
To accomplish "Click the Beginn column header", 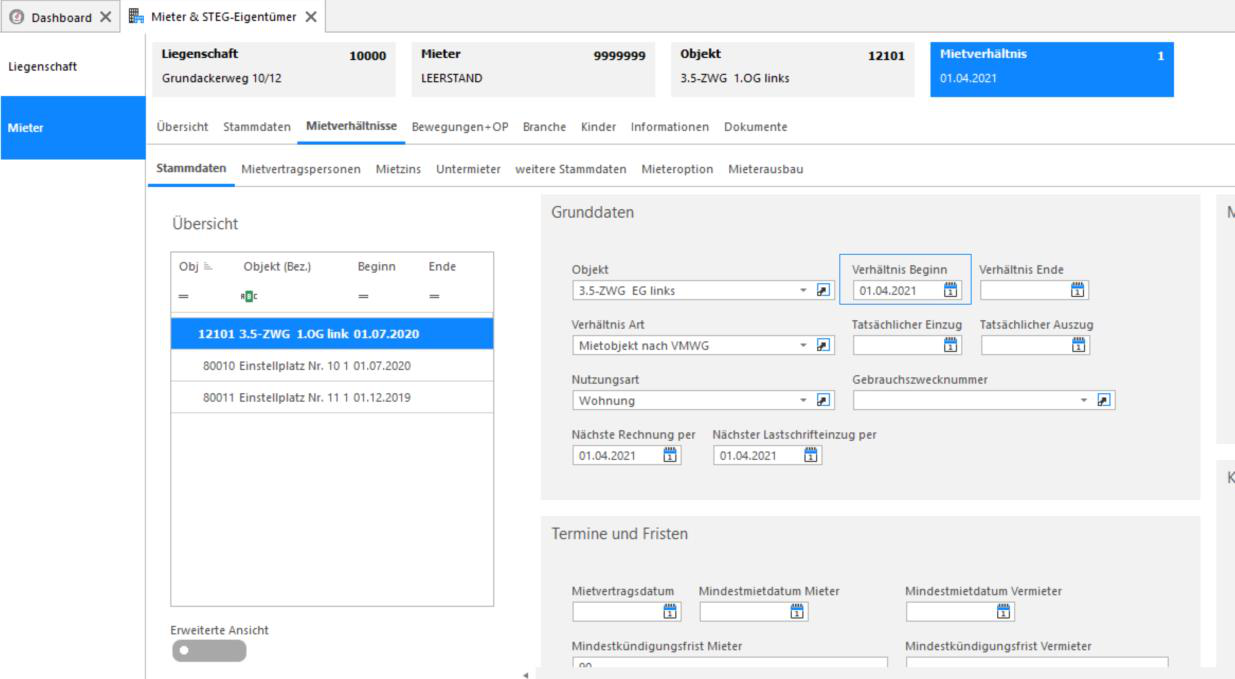I will pos(376,267).
